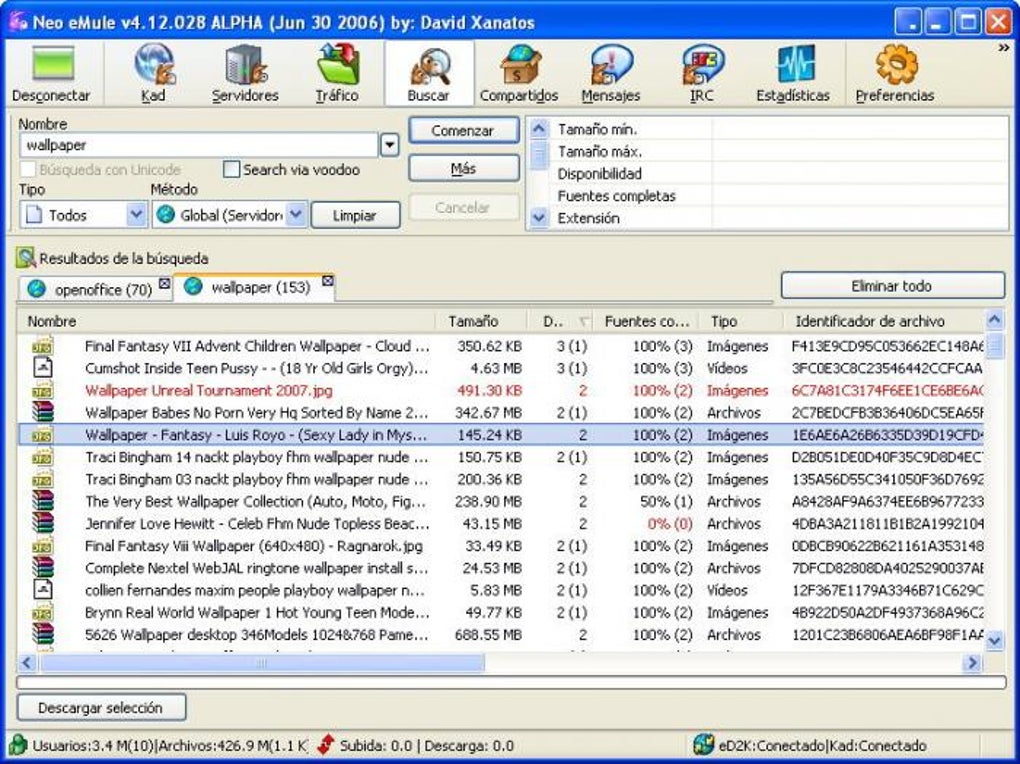Click the Fuentes completas filter row
This screenshot has height=764, width=1020.
click(x=779, y=196)
